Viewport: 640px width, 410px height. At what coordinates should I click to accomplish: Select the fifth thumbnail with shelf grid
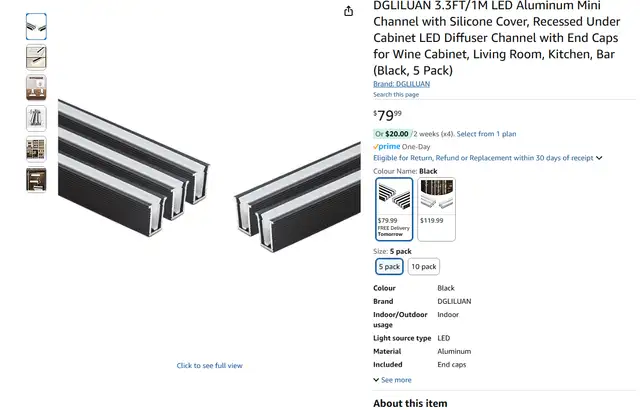click(36, 149)
